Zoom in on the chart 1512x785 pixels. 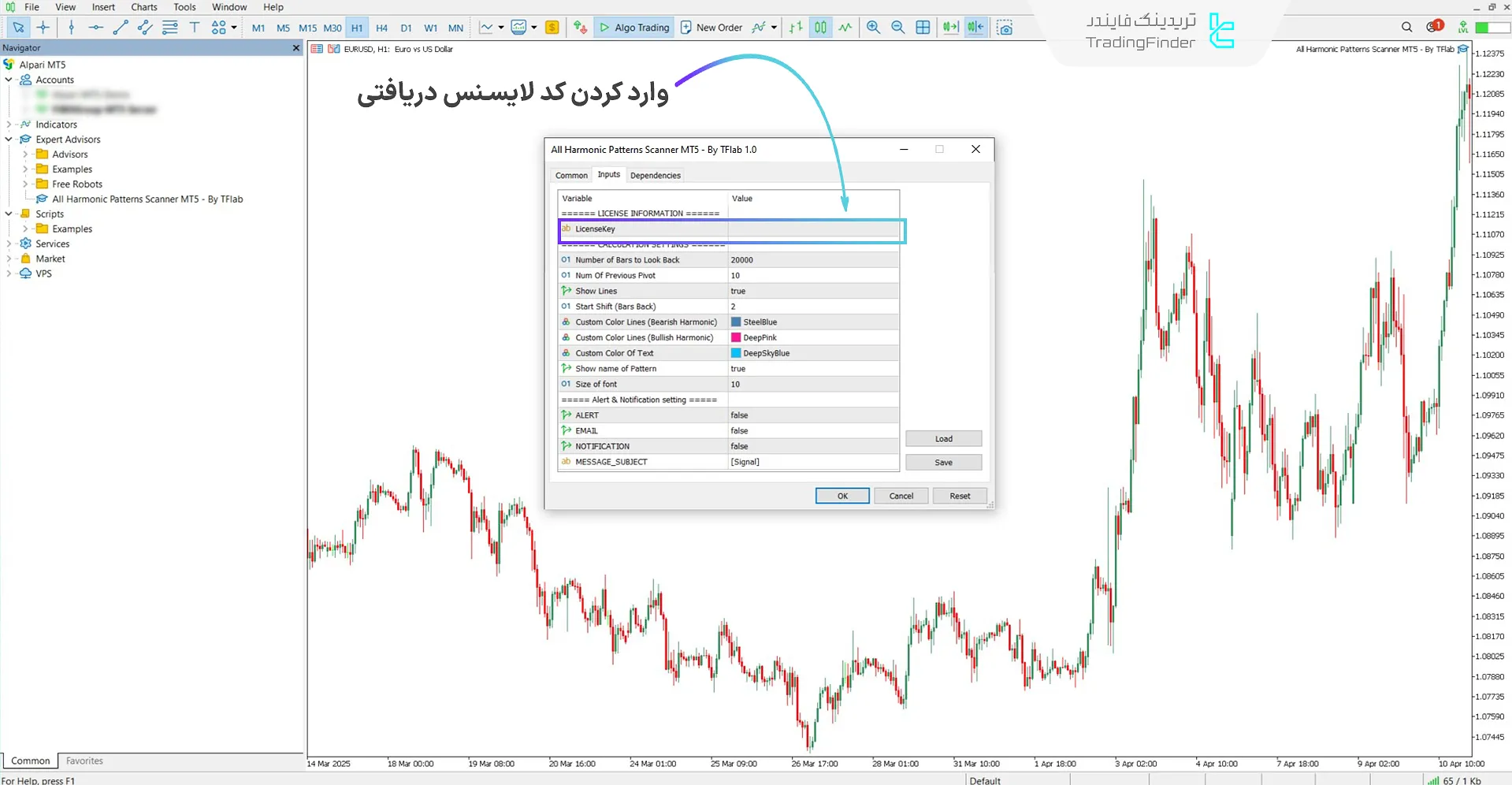(873, 27)
